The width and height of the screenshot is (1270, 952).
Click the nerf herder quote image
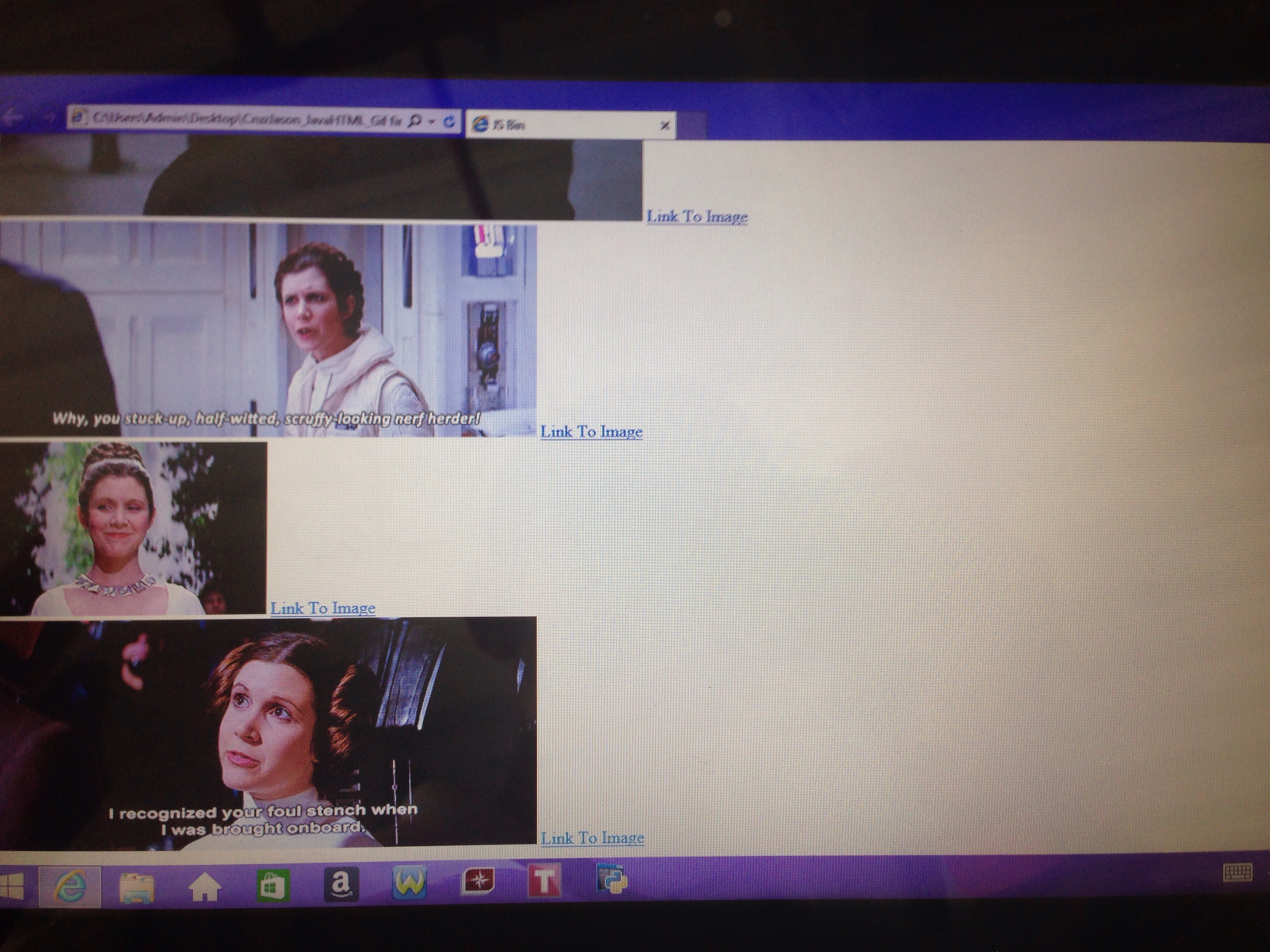(268, 330)
